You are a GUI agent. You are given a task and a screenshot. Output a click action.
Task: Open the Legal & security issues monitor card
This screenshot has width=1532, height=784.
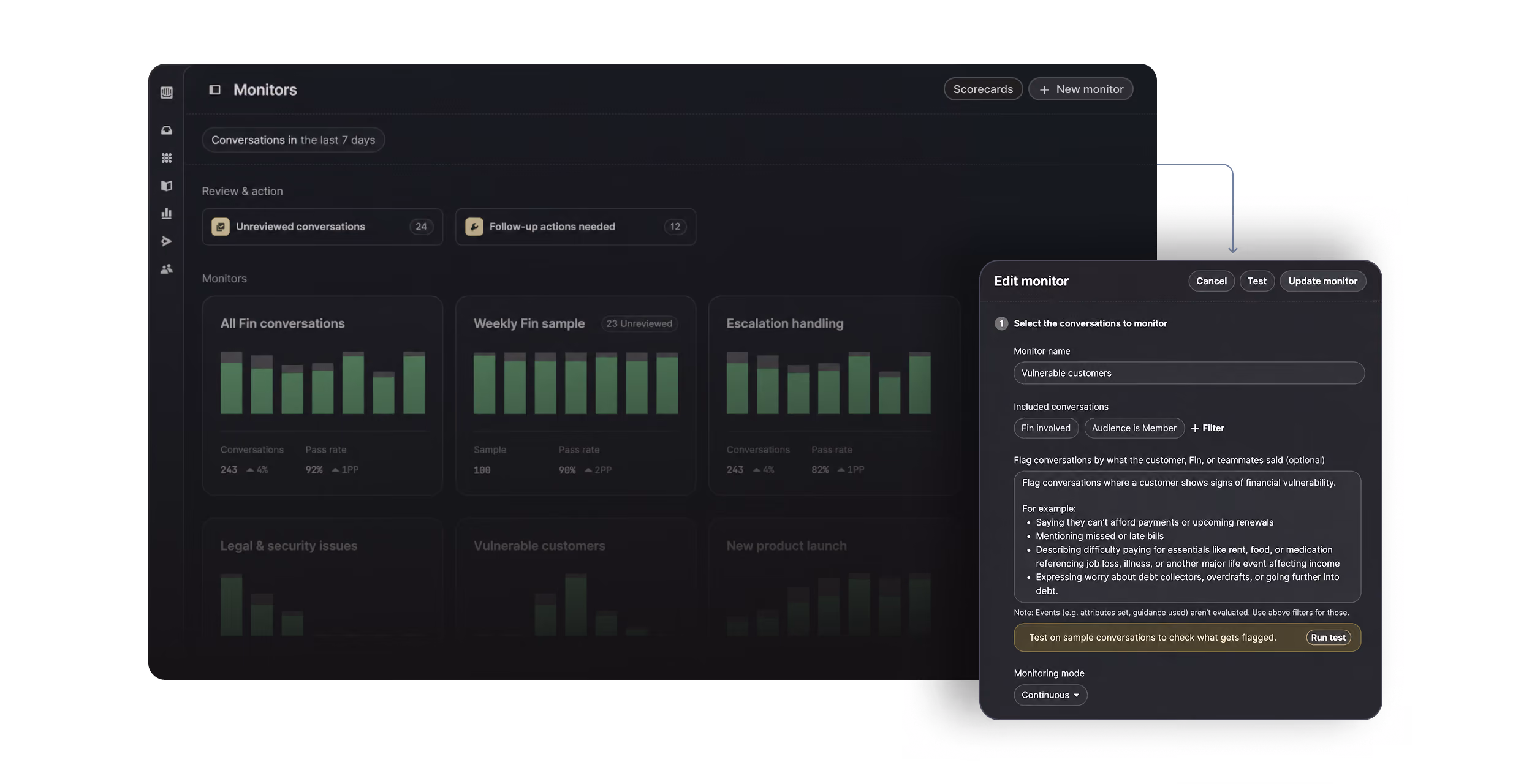coord(322,579)
